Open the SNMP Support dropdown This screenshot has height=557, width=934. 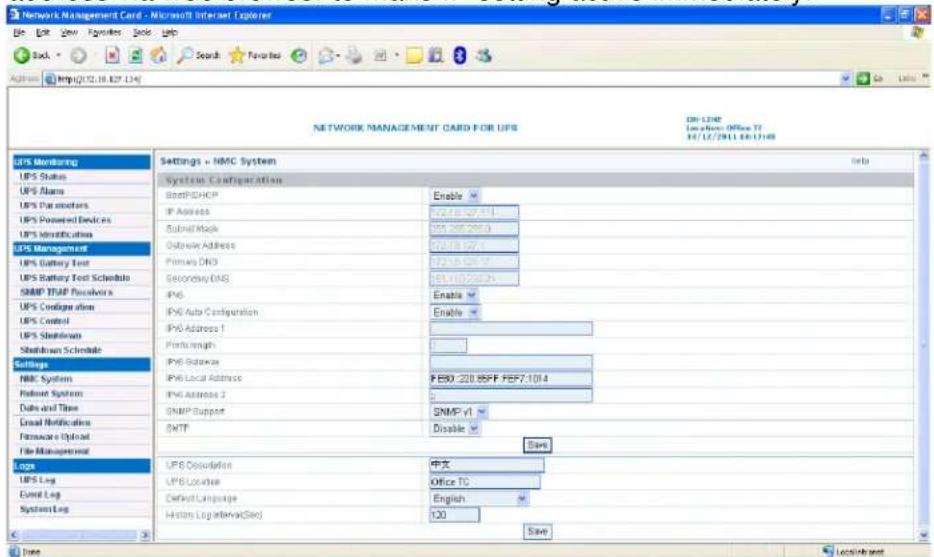pos(459,412)
